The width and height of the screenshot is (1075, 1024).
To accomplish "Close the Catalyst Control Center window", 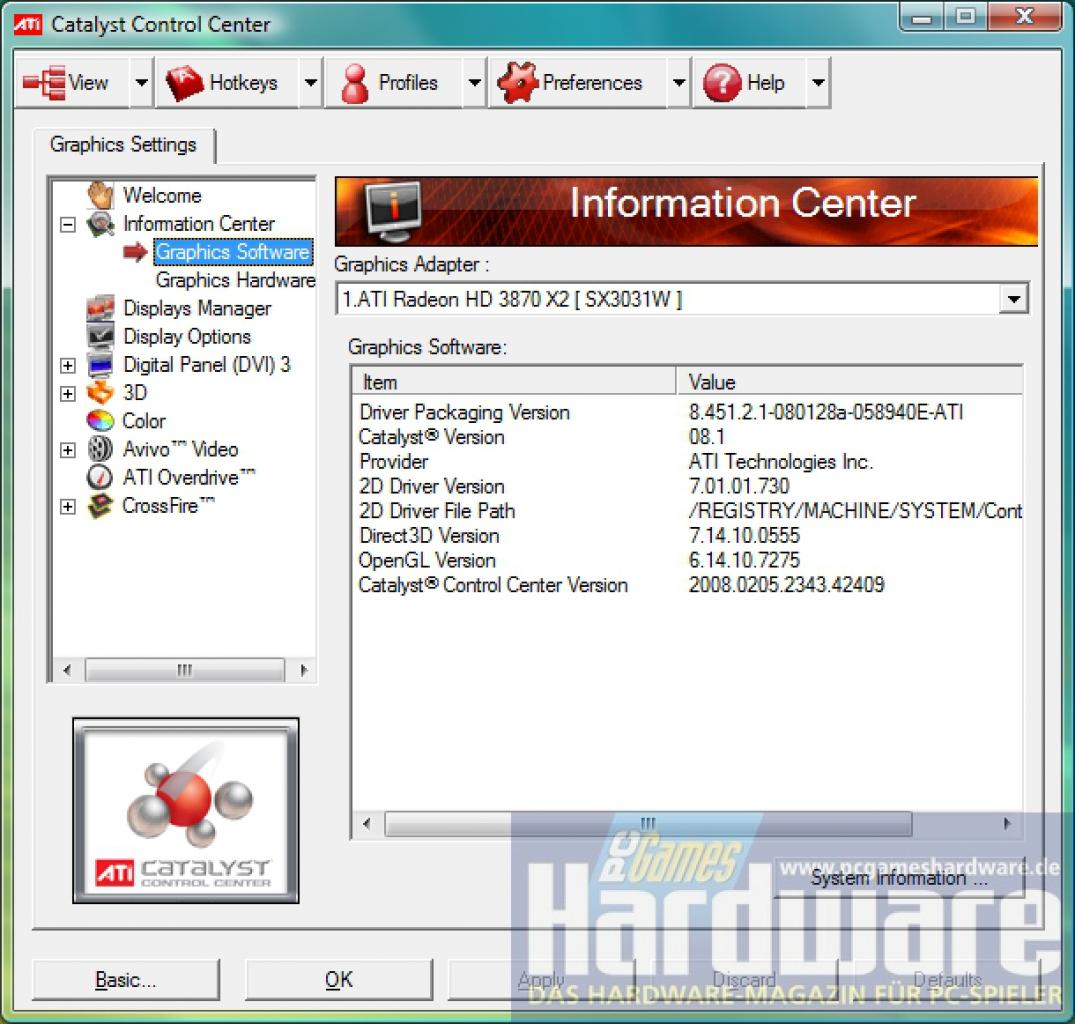I will pyautogui.click(x=1025, y=17).
